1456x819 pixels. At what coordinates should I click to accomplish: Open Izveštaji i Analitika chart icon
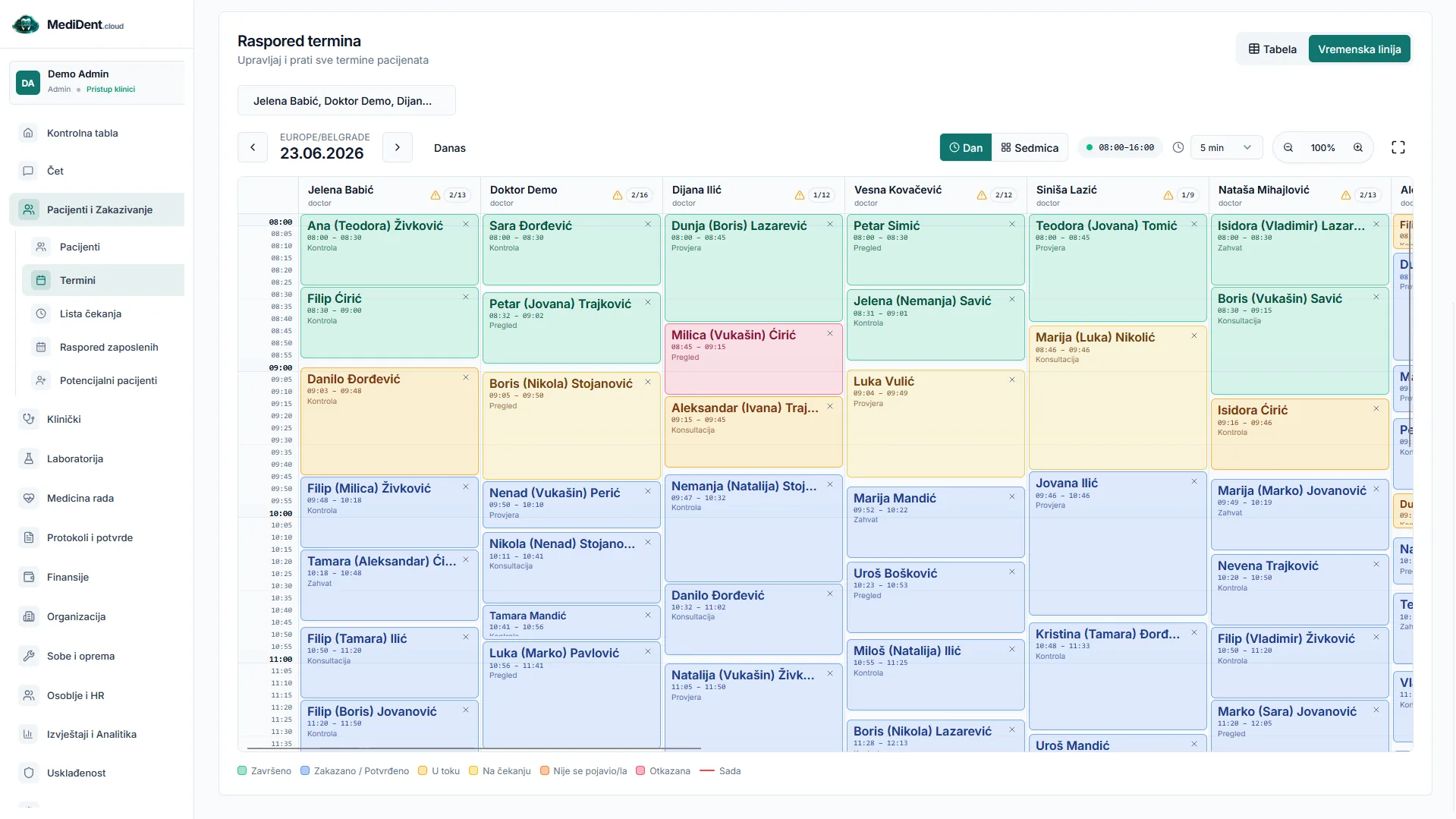(x=29, y=734)
